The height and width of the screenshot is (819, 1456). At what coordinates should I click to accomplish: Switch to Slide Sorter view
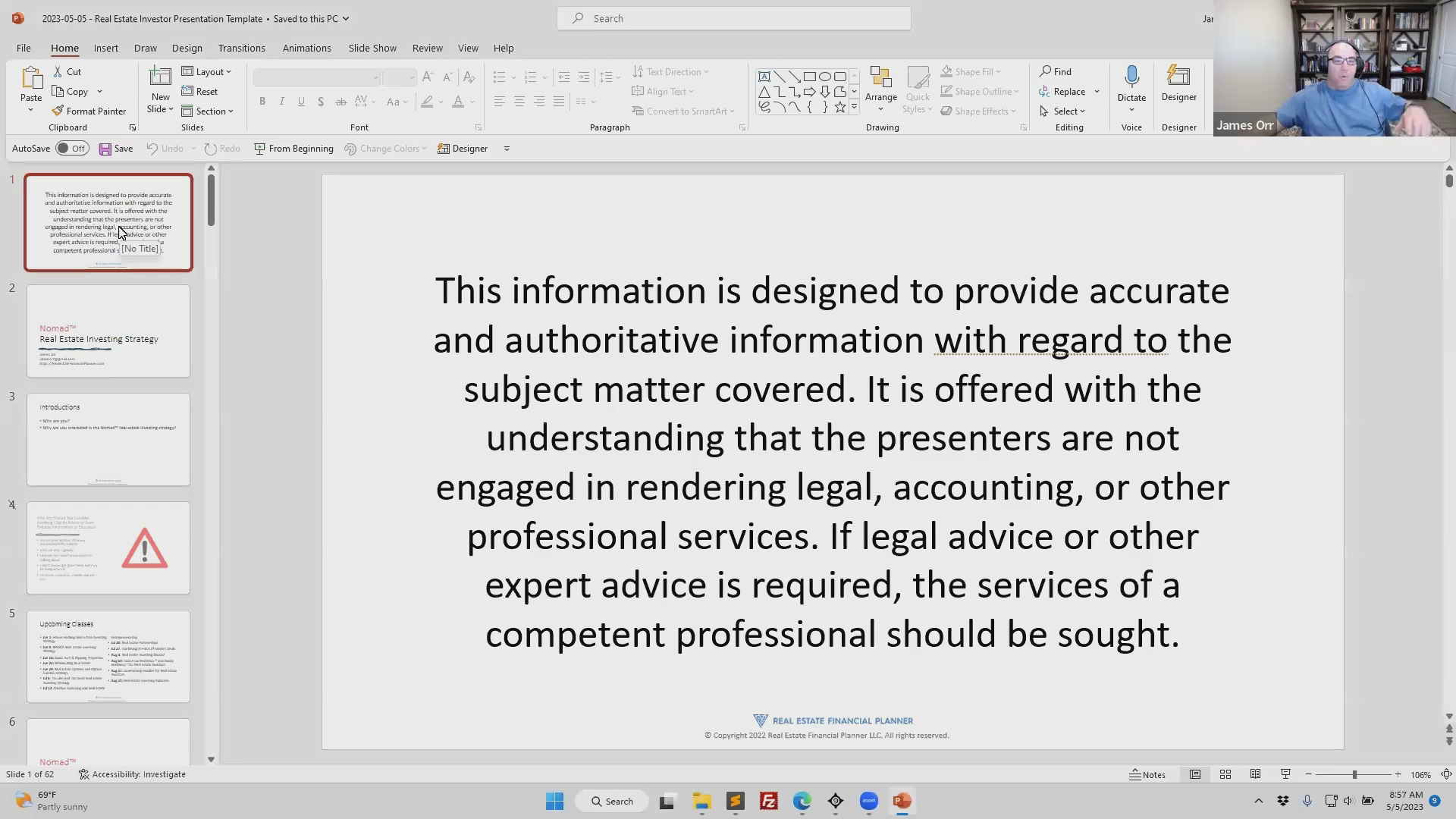pyautogui.click(x=1225, y=774)
